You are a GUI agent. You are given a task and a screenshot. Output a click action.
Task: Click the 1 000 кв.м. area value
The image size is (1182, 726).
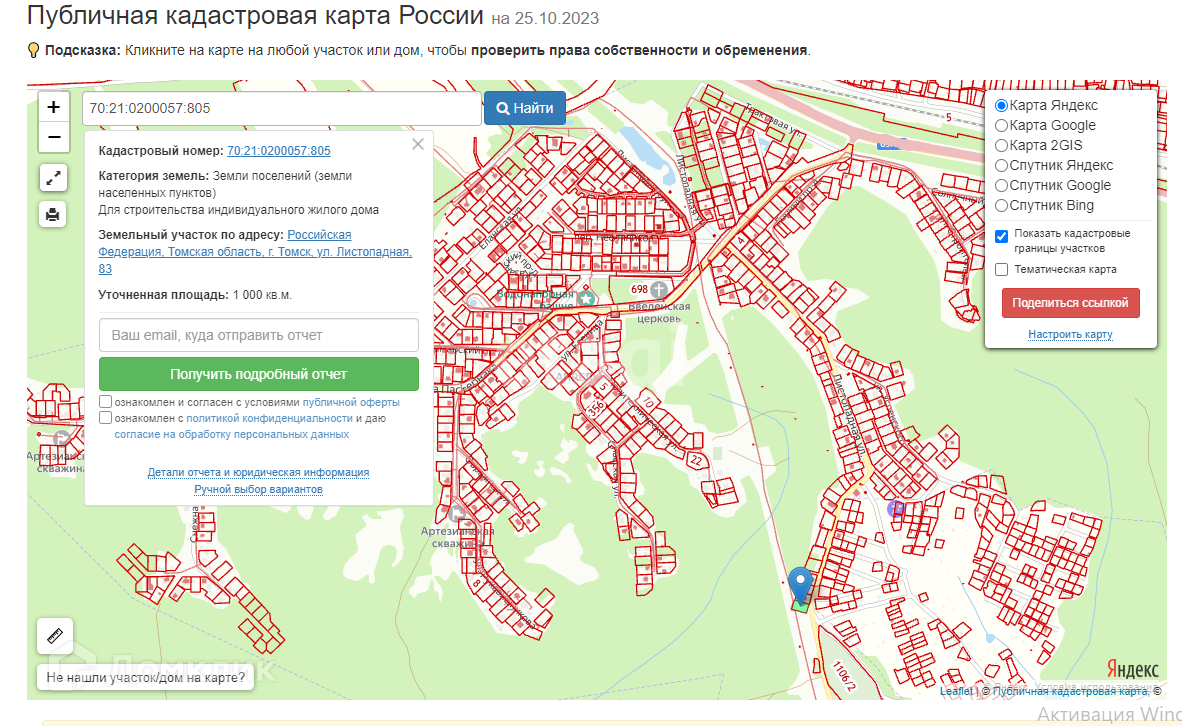tap(262, 295)
